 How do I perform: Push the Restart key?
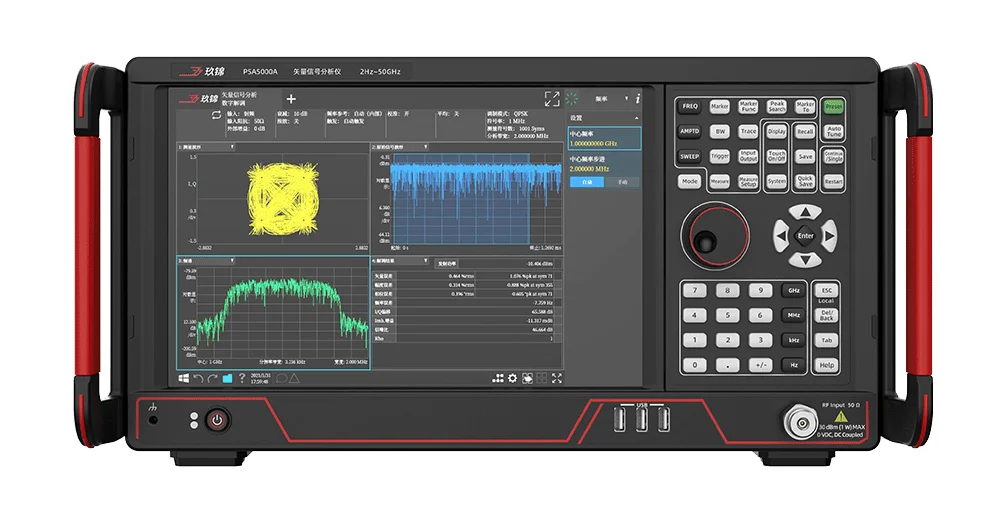coord(834,181)
